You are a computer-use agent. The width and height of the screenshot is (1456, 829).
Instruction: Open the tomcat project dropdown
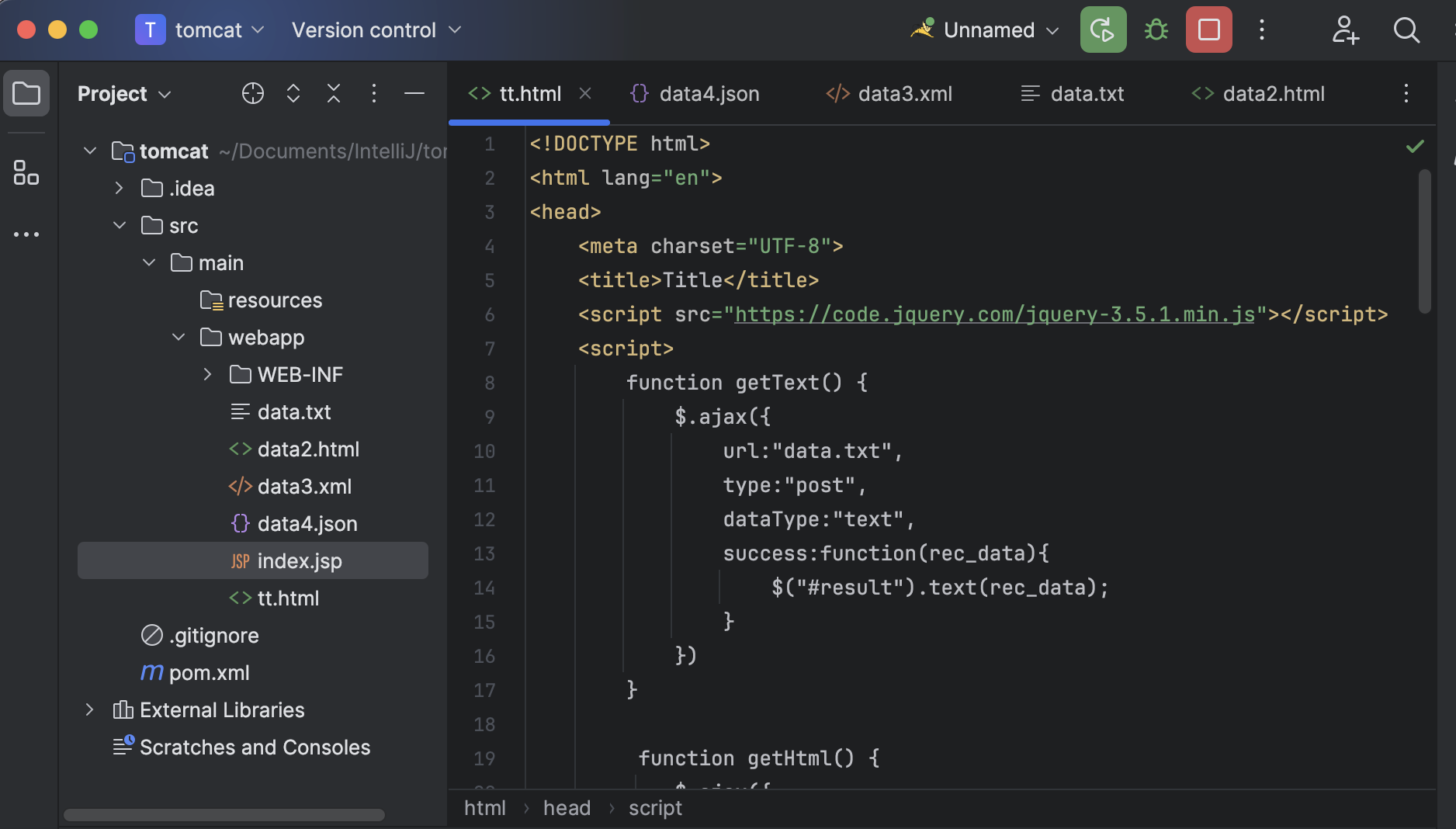(x=220, y=30)
